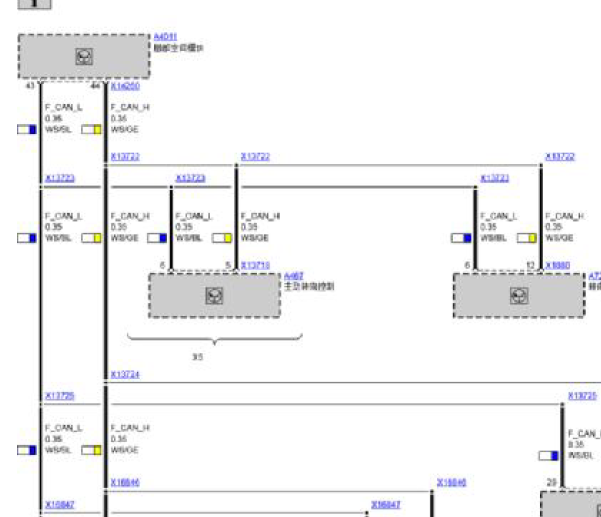Viewport: 601px width, 517px height.
Task: Select the top gray control unit box
Action: tap(84, 57)
